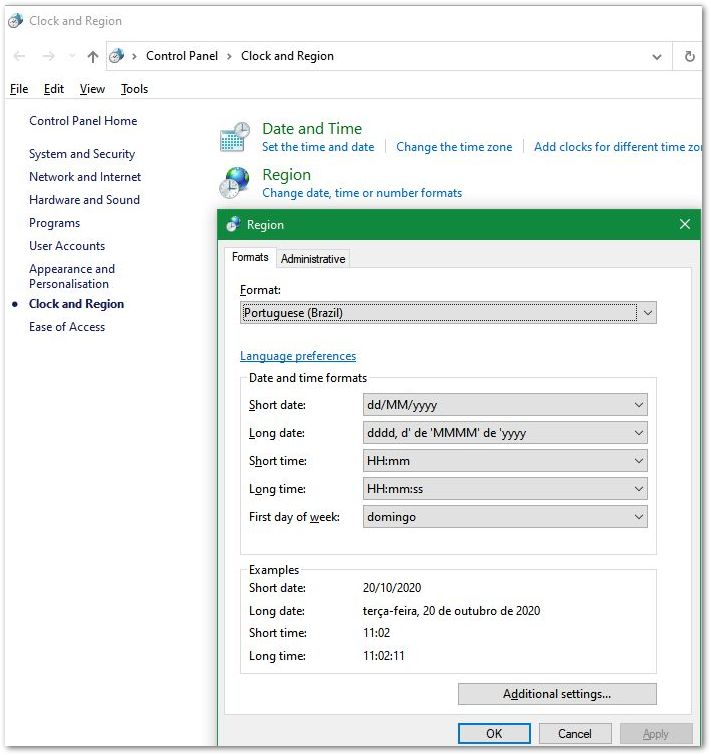This screenshot has height=755, width=711.
Task: Open the View menu
Action: [x=92, y=89]
